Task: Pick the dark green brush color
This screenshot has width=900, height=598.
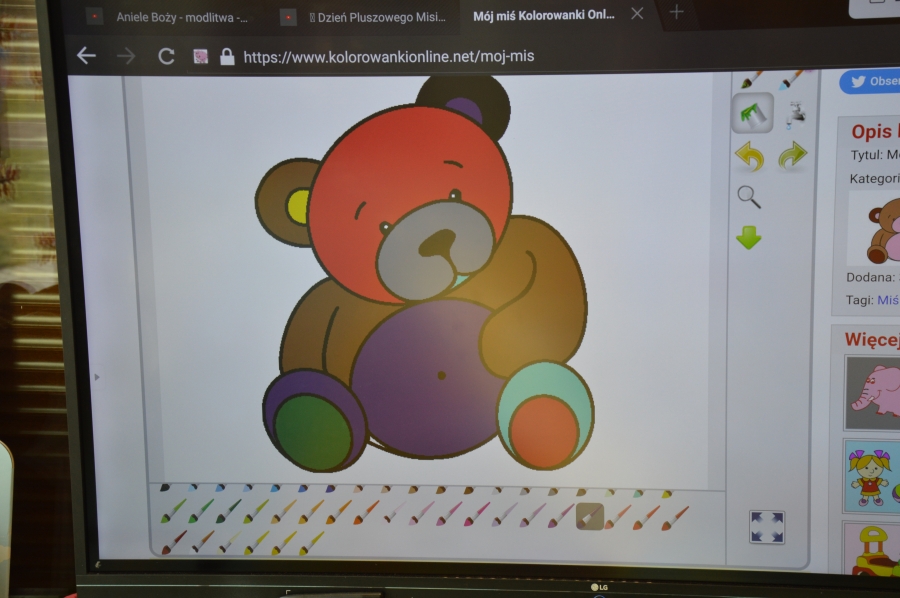Action: click(x=228, y=511)
